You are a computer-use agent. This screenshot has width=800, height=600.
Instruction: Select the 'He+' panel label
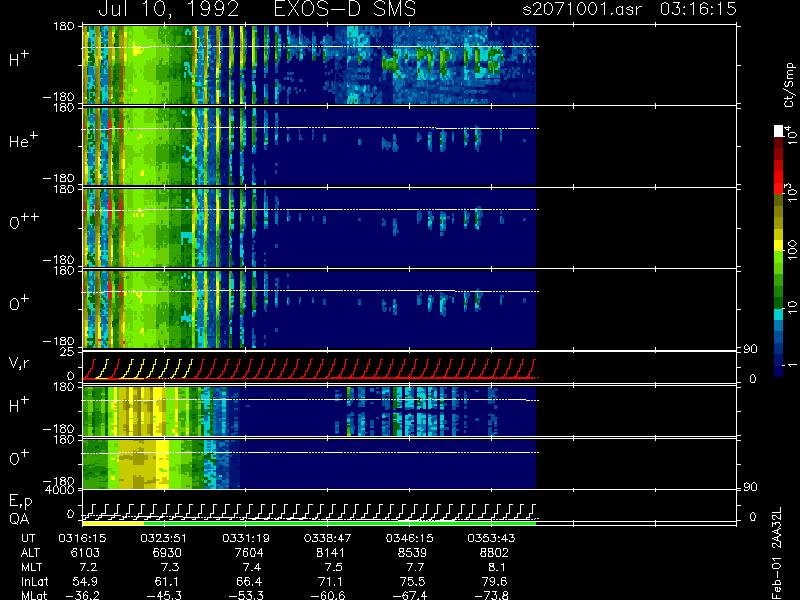pyautogui.click(x=23, y=140)
